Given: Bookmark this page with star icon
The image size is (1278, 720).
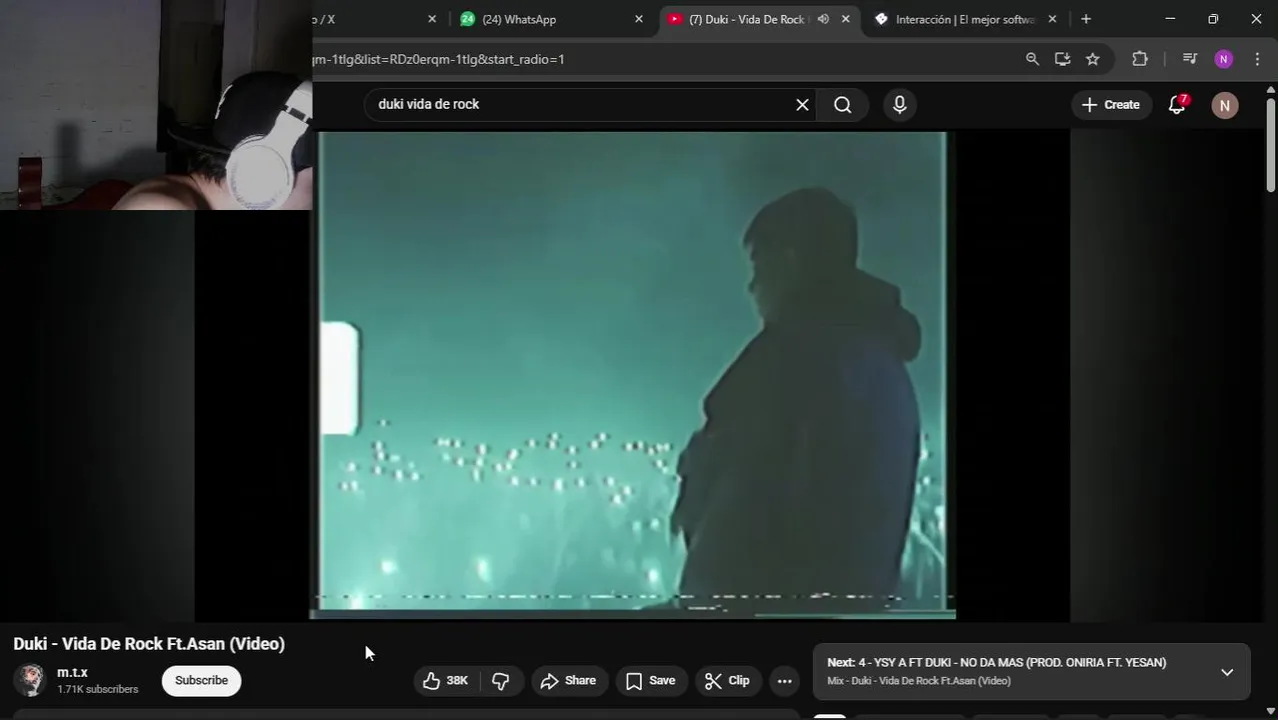Looking at the screenshot, I should [x=1093, y=59].
